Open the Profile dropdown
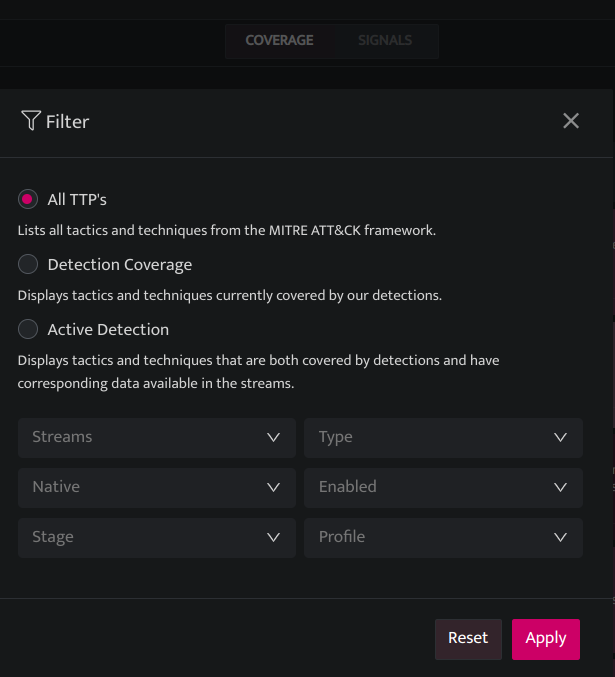The width and height of the screenshot is (615, 677). click(x=443, y=538)
